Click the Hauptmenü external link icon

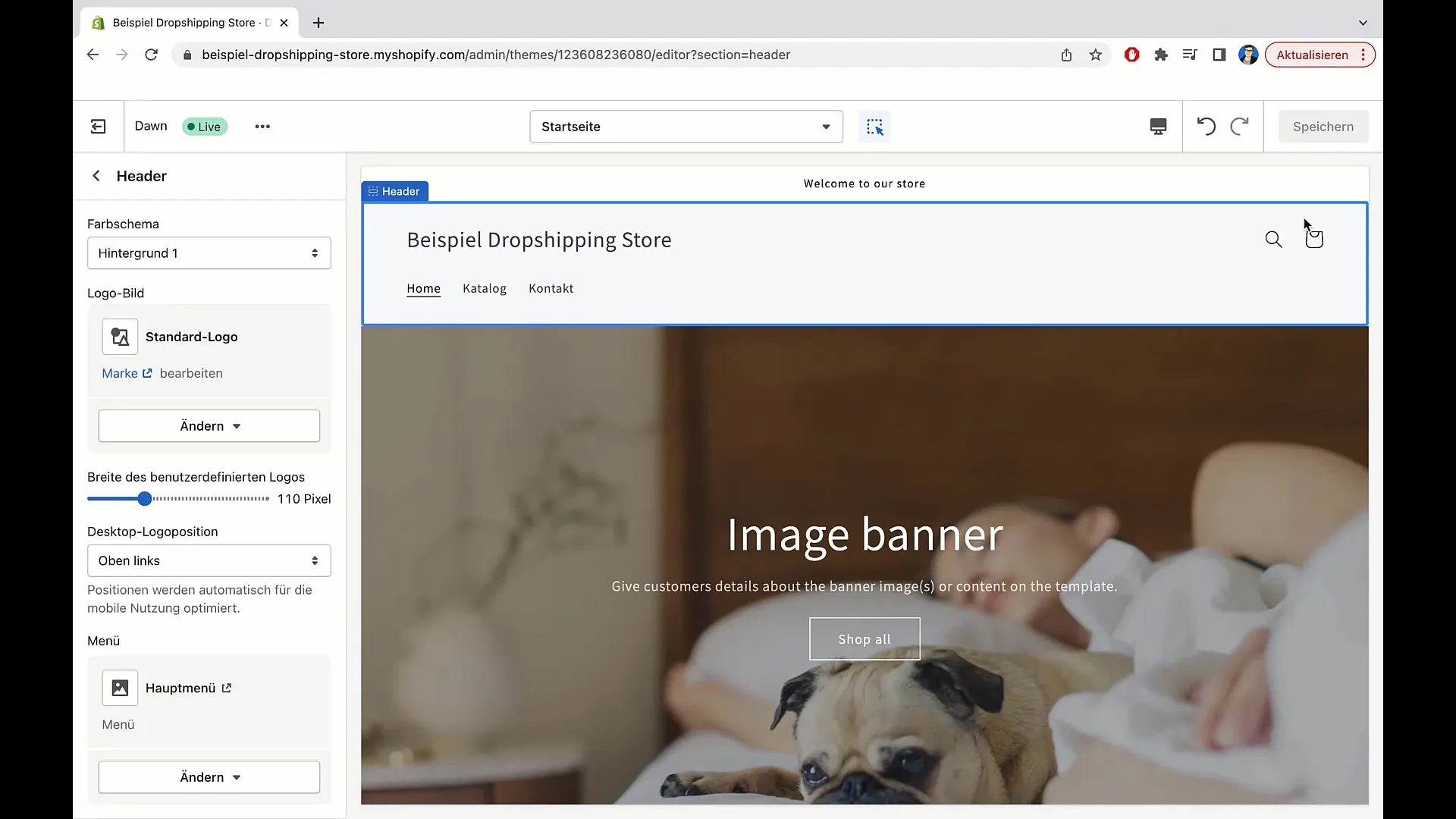[x=227, y=688]
